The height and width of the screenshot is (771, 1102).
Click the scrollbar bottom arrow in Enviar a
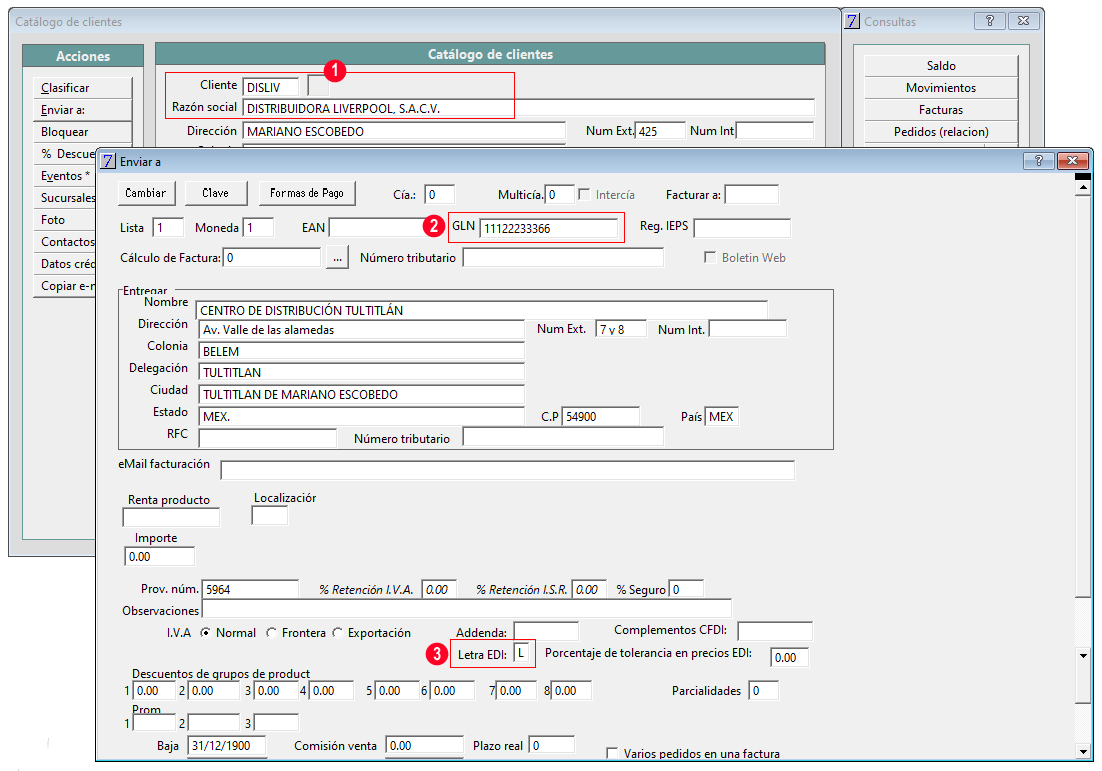[1083, 752]
